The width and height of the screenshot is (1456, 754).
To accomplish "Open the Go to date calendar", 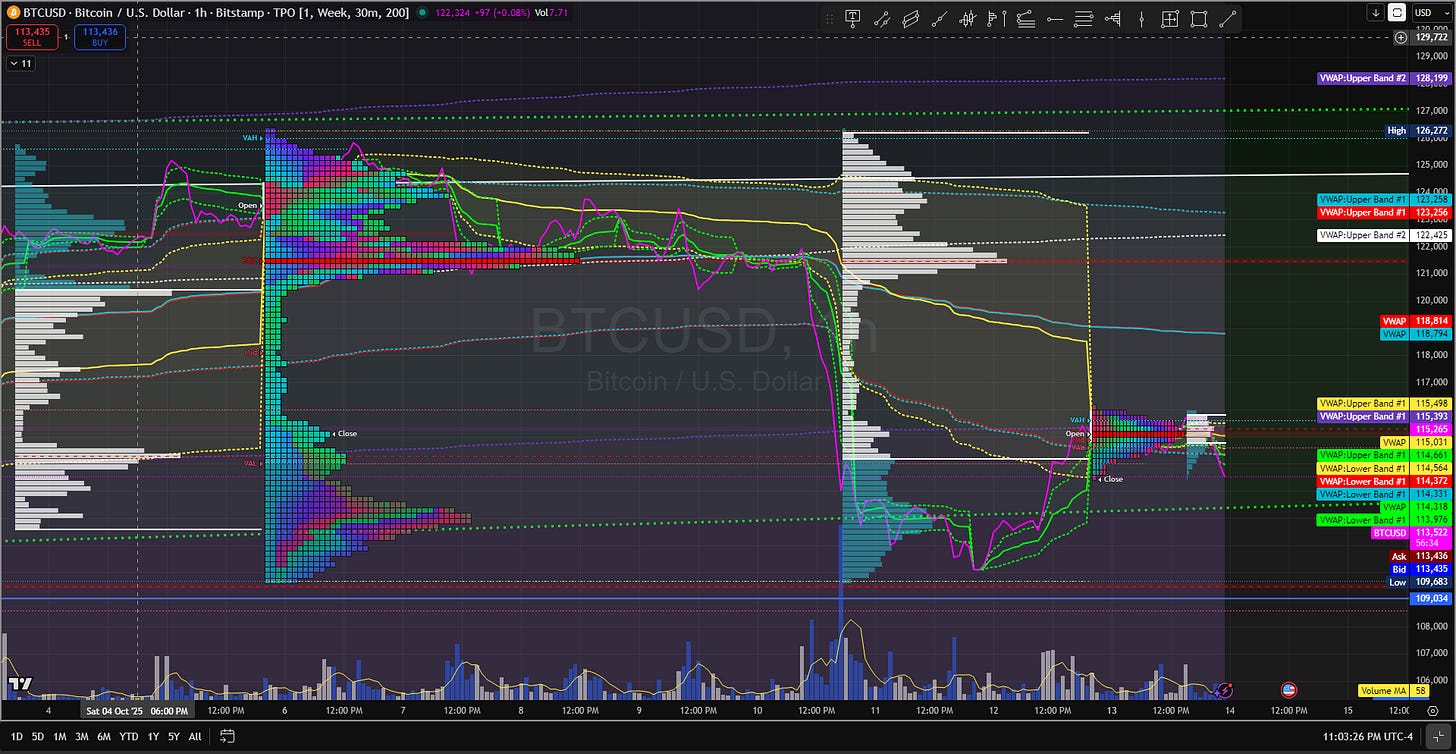I will click(x=227, y=736).
